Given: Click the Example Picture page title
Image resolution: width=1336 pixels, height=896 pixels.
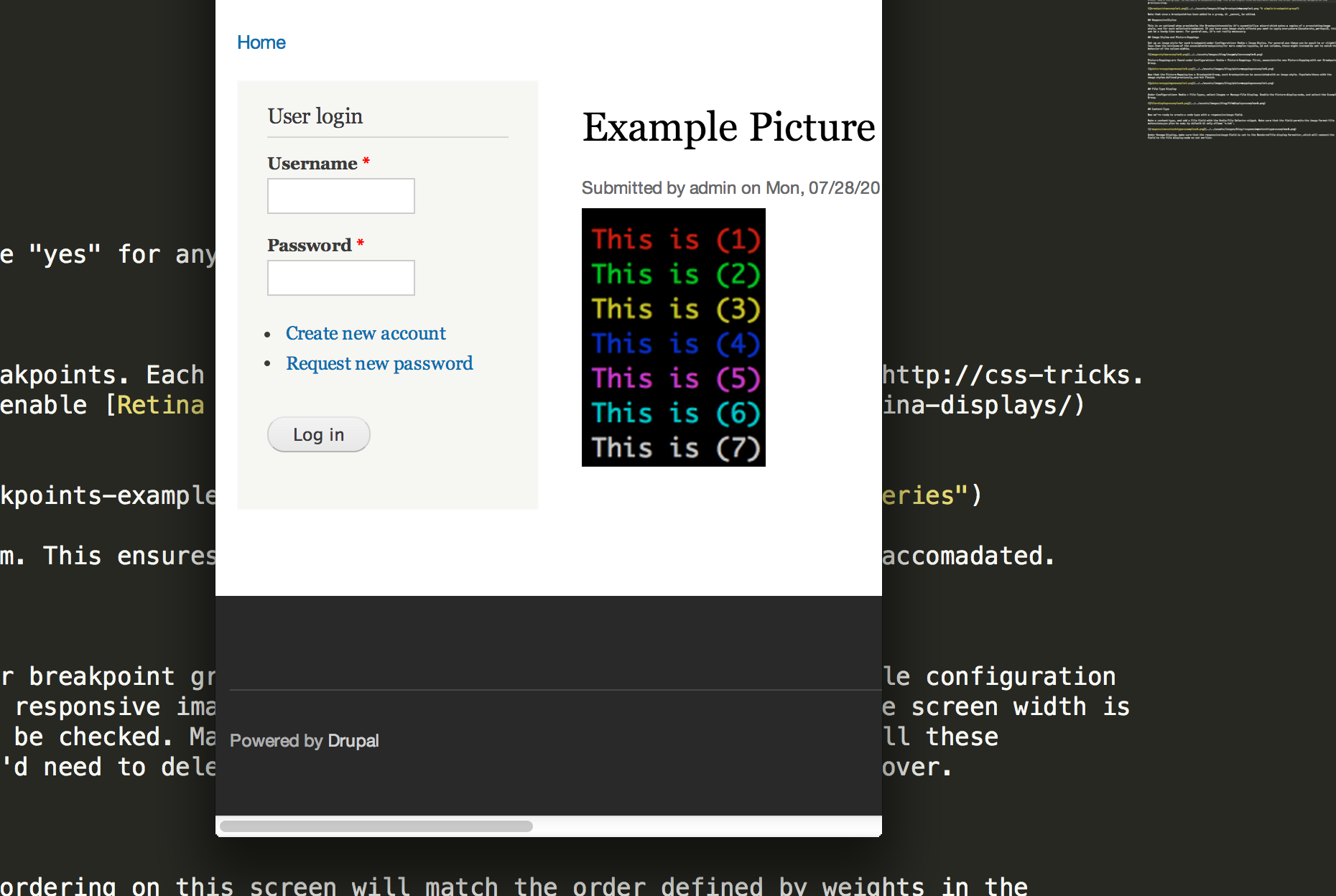Looking at the screenshot, I should click(x=728, y=128).
